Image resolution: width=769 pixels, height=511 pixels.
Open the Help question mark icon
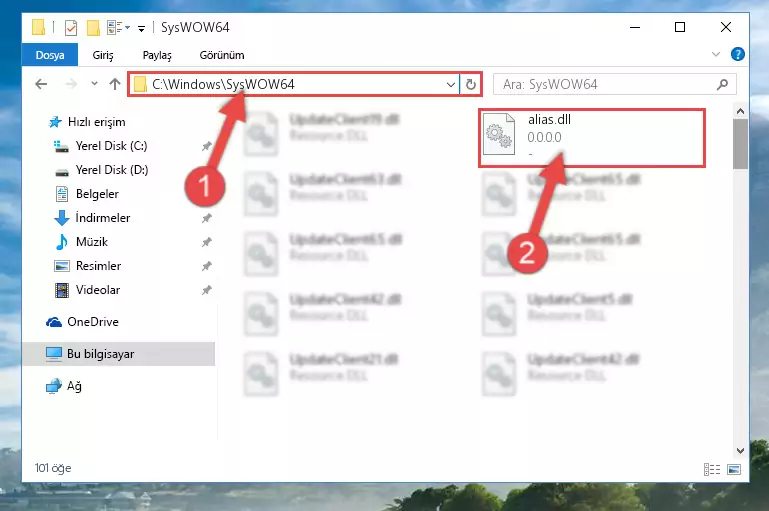(x=738, y=54)
